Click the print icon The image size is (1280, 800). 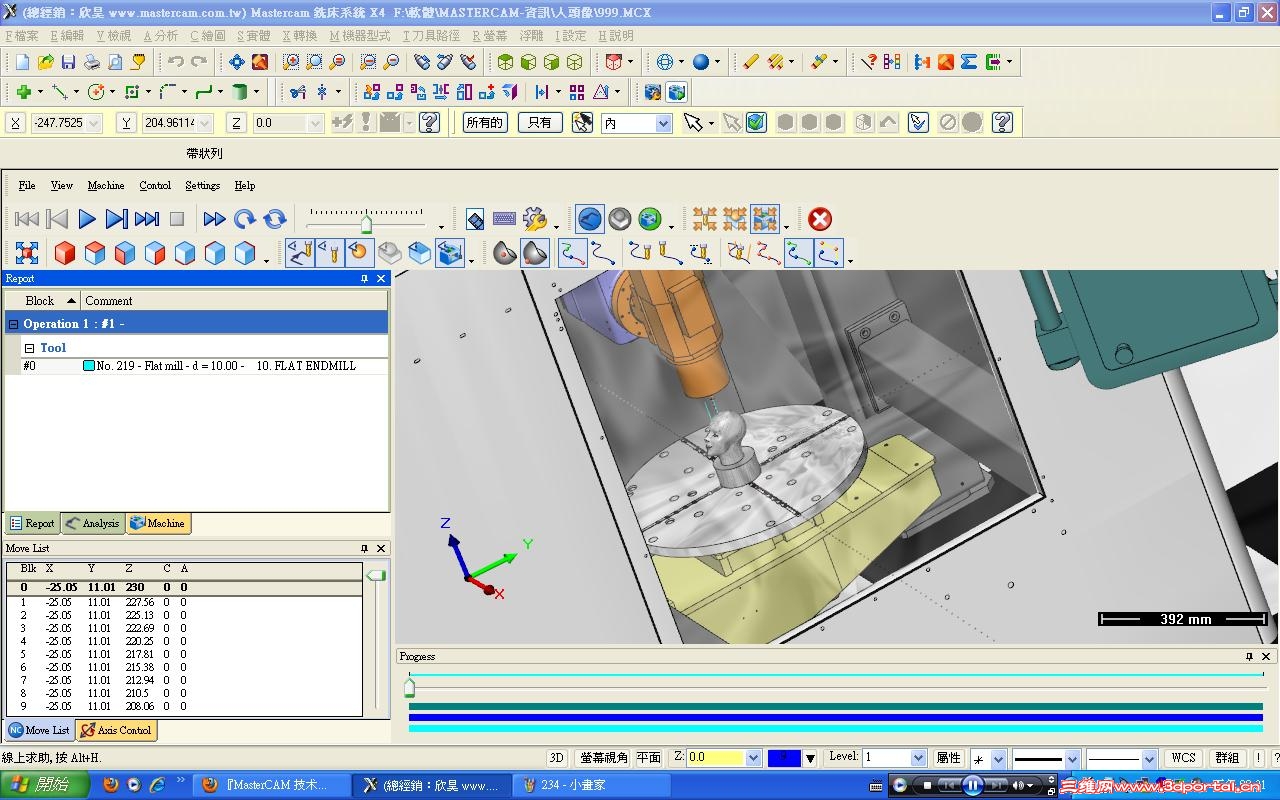92,62
